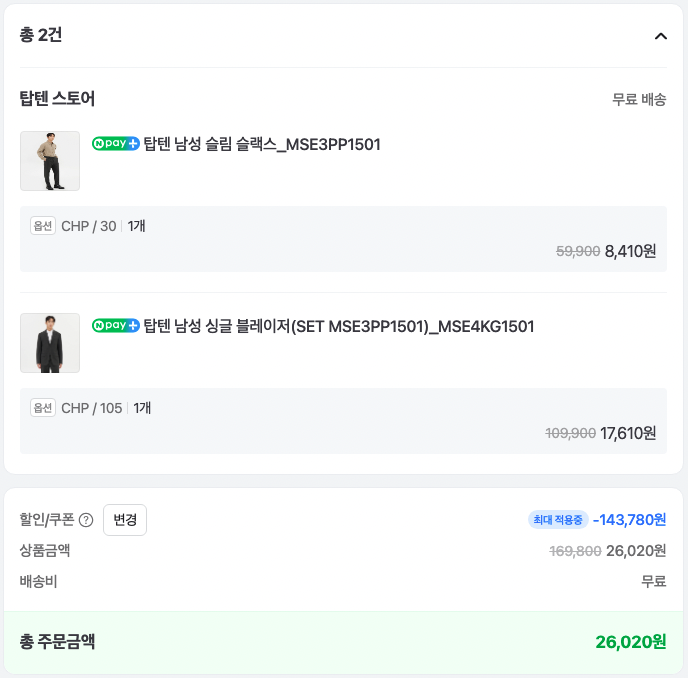Click the 탑텐 스토어 store name
This screenshot has width=688, height=678.
(57, 99)
